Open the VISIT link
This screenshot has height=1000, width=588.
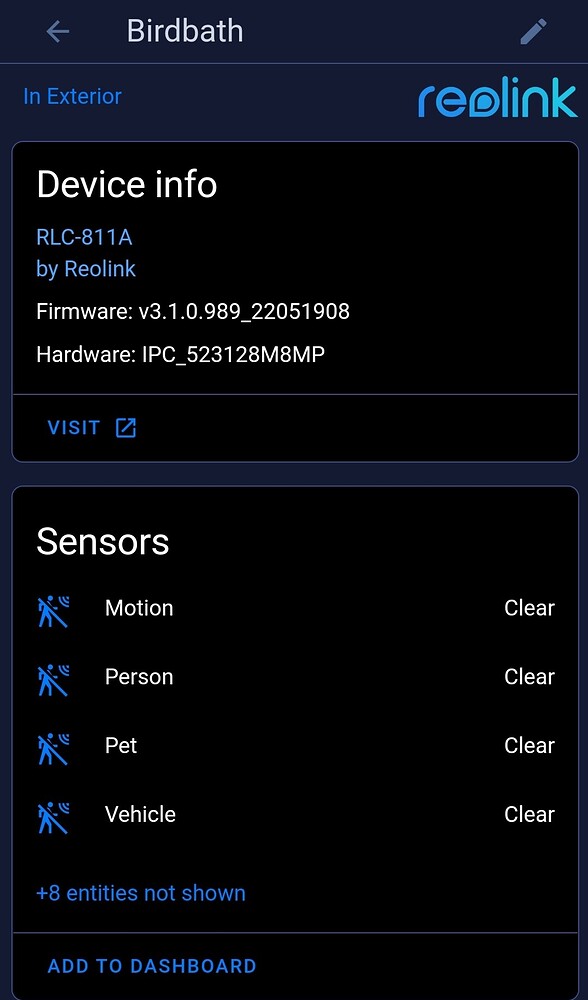click(73, 427)
